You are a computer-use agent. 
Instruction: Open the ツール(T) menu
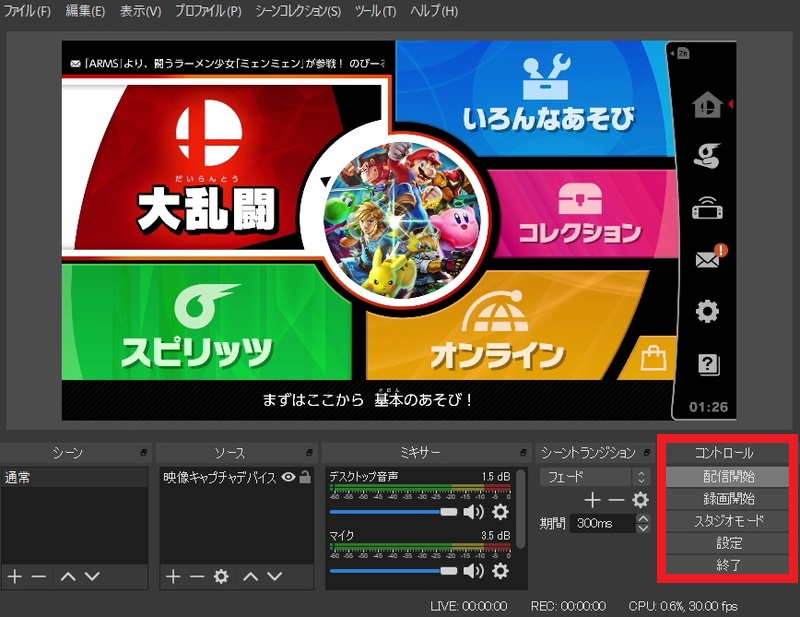click(376, 11)
